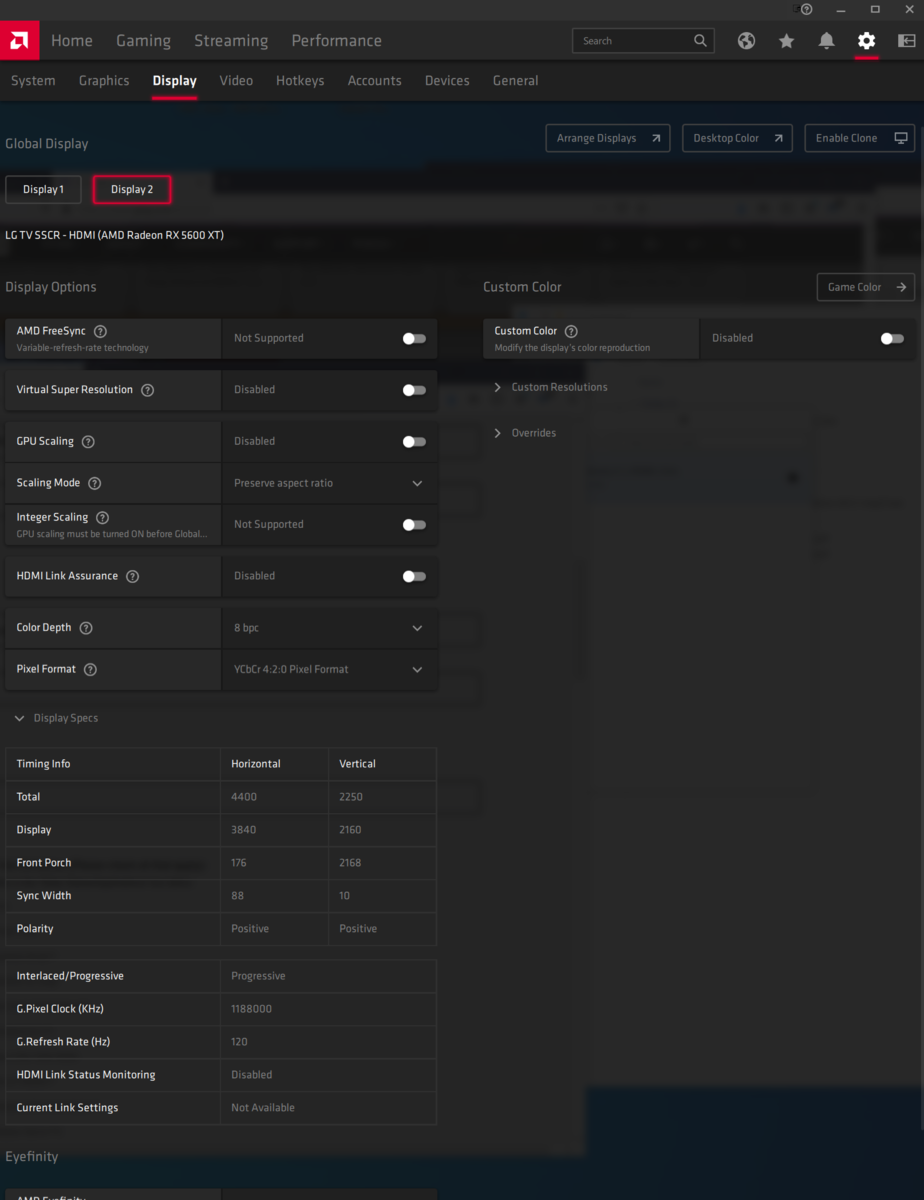Enable Virtual Super Resolution switch

(x=414, y=390)
